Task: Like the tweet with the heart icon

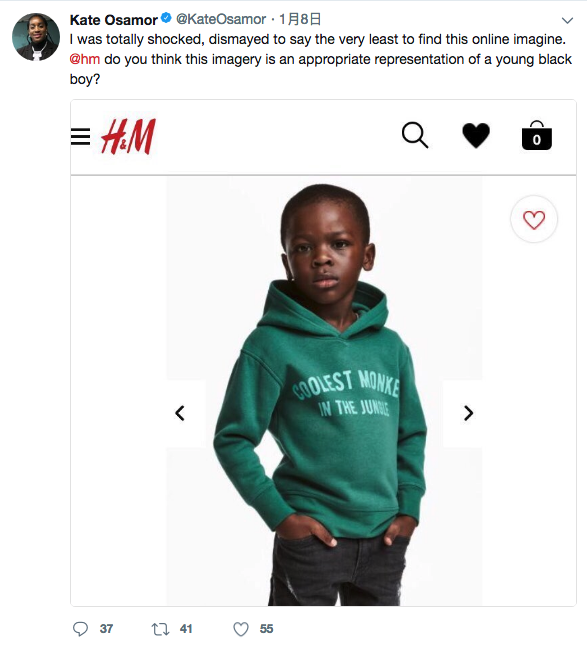Action: (241, 629)
